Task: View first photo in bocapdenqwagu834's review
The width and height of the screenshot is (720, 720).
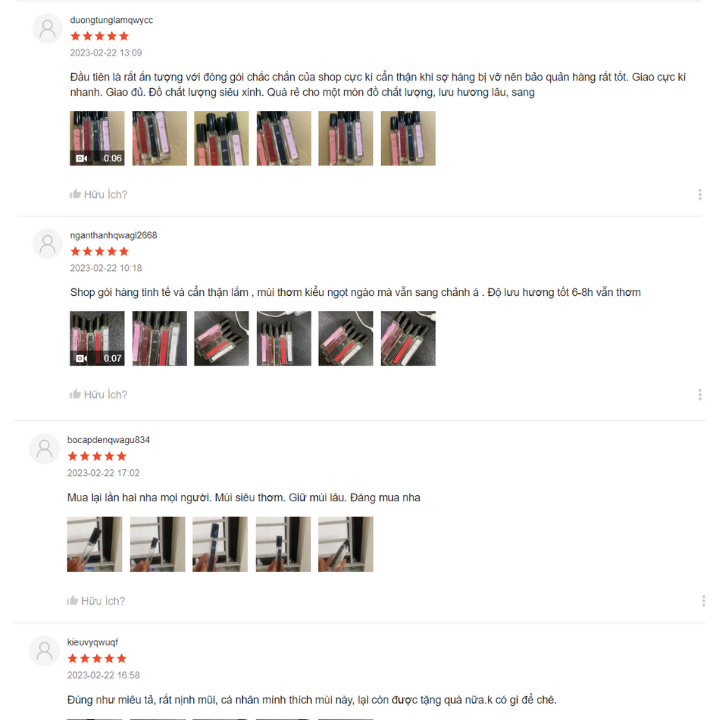Action: 95,544
